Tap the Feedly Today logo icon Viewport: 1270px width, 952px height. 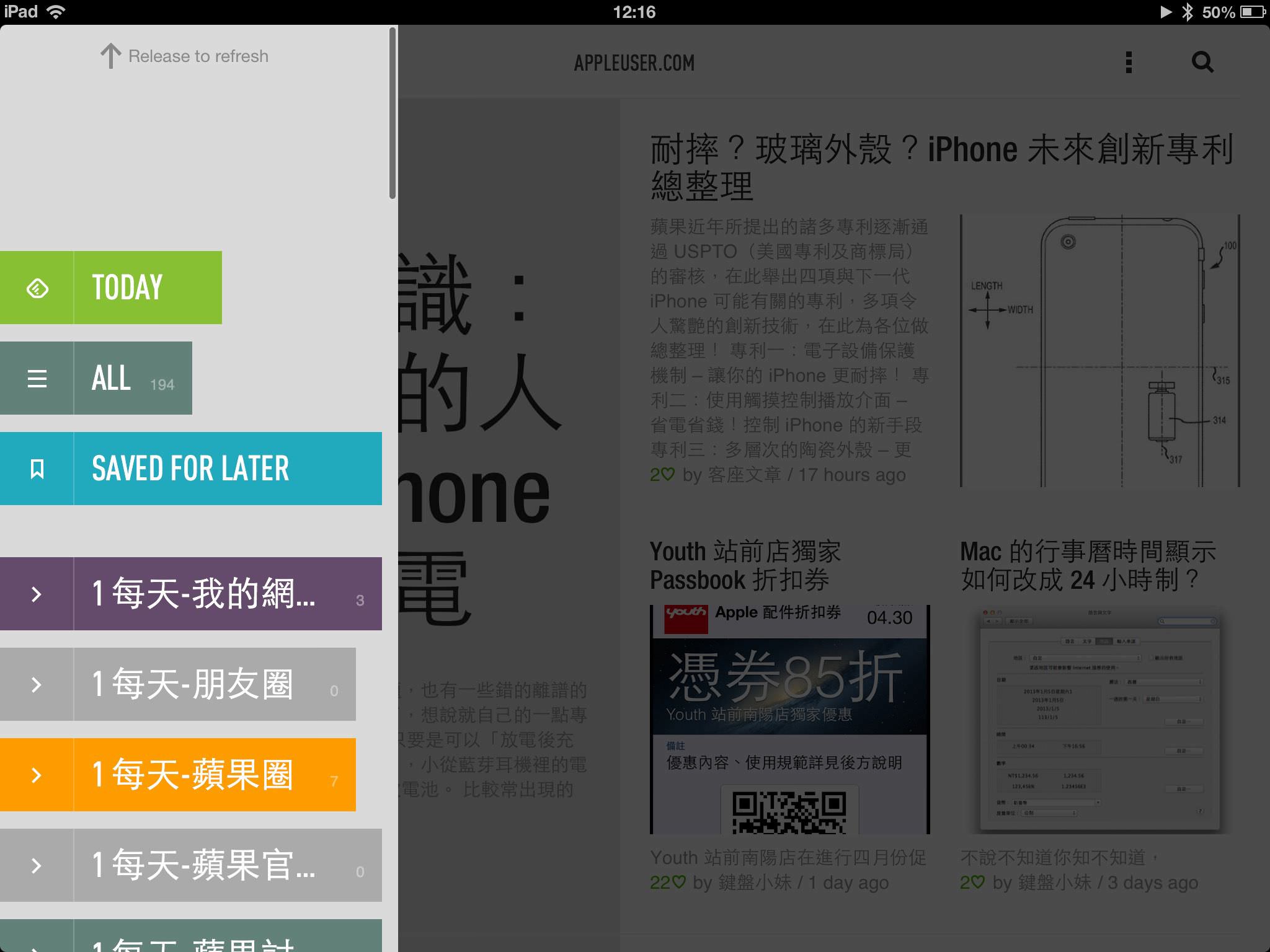[x=37, y=288]
